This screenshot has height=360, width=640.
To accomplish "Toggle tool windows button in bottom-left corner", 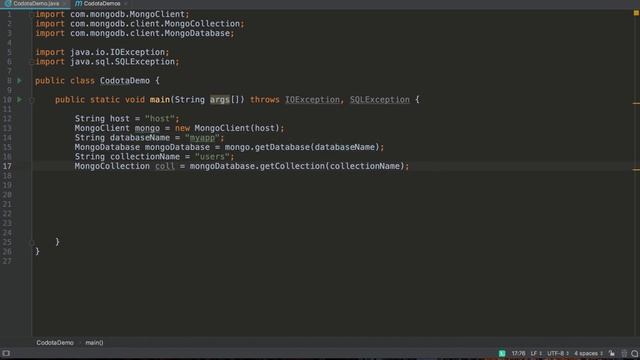I will (6, 353).
